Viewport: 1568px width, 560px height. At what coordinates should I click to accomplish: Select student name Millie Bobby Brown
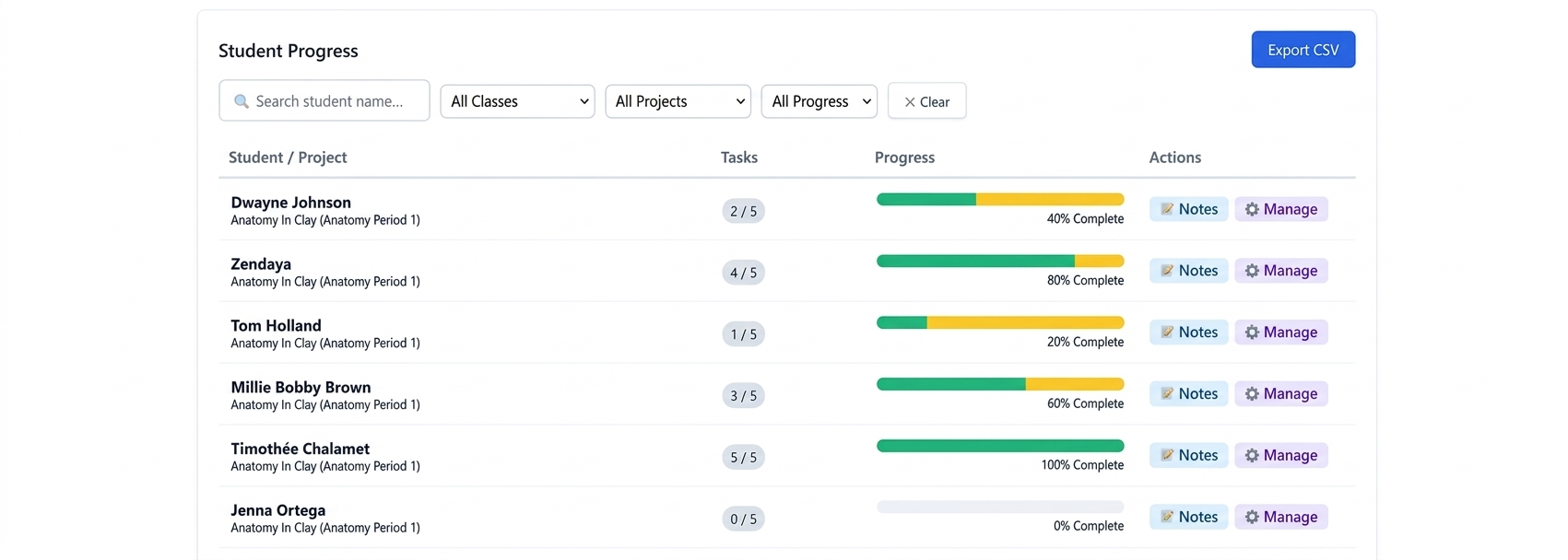(x=301, y=388)
